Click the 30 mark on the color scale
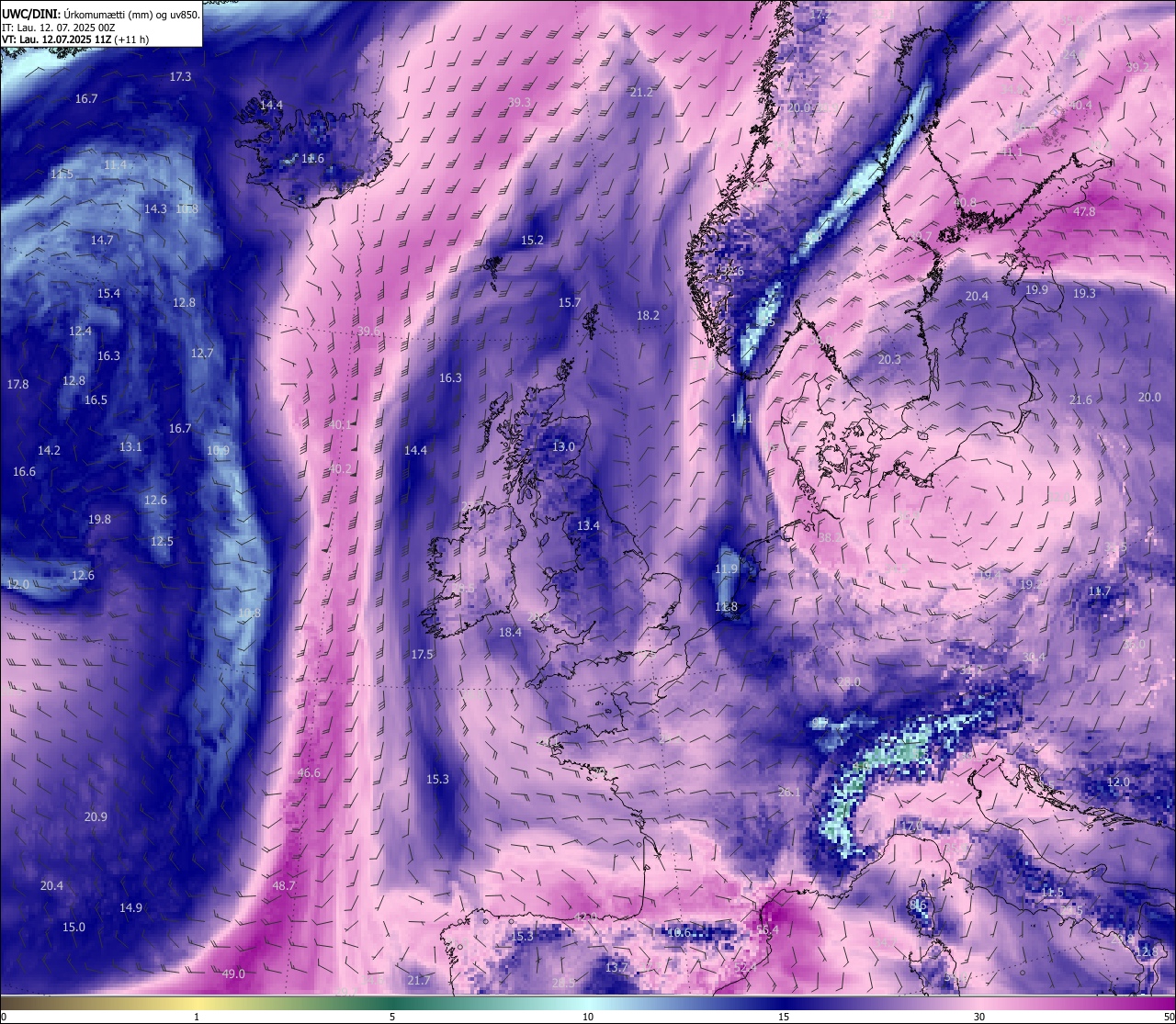The height and width of the screenshot is (1024, 1176). (979, 1017)
